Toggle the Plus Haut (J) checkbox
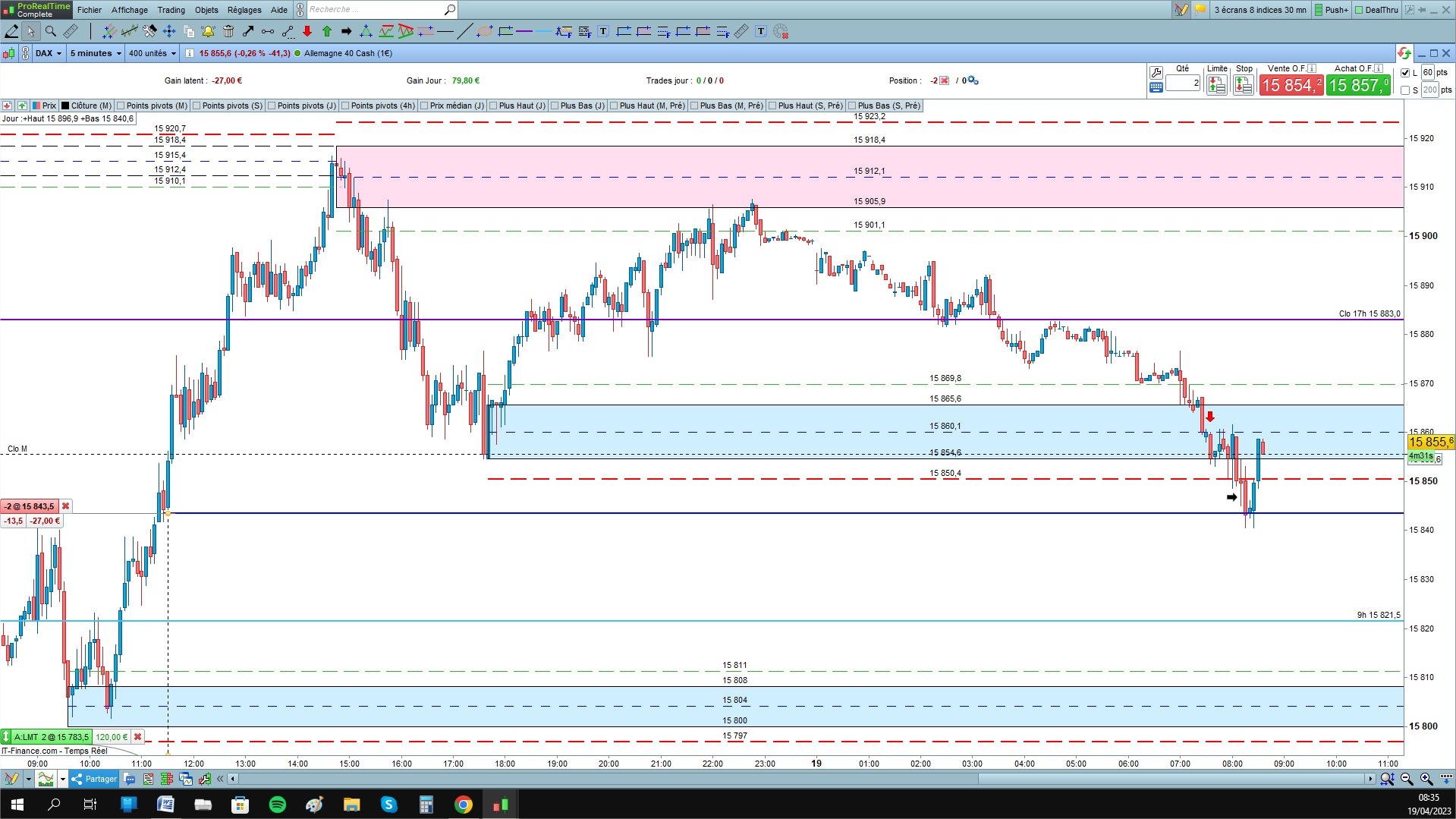The width and height of the screenshot is (1456, 819). coord(493,106)
